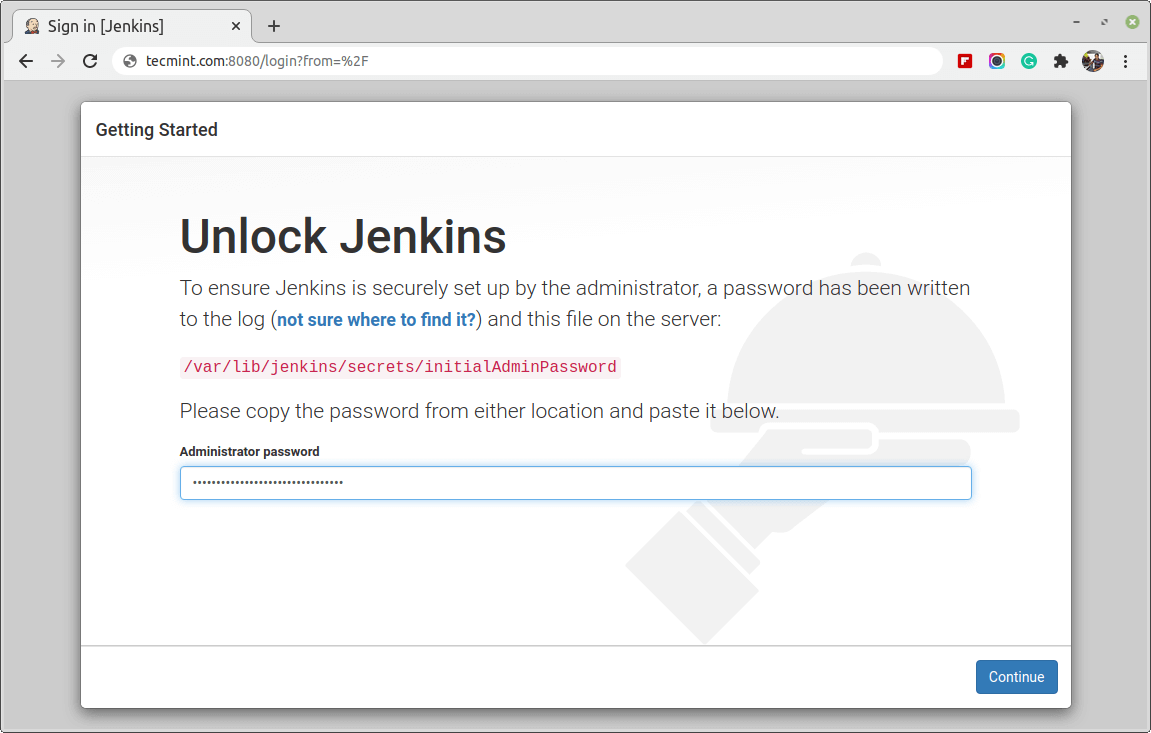This screenshot has height=733, width=1151.
Task: Open the Extensions puzzle menu
Action: (x=1061, y=61)
